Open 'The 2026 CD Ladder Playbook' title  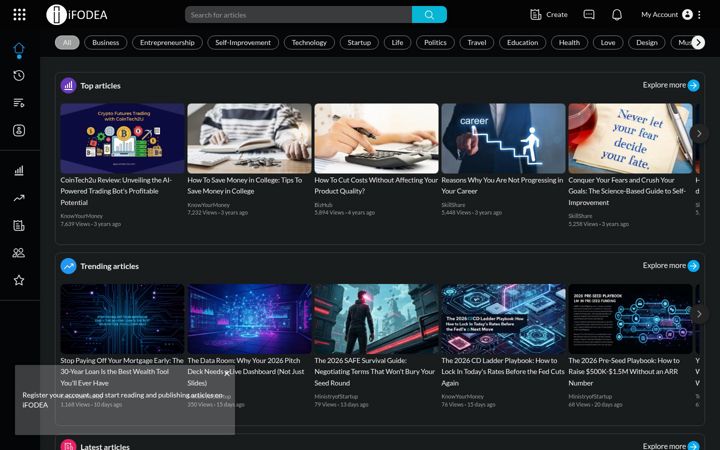click(x=503, y=371)
